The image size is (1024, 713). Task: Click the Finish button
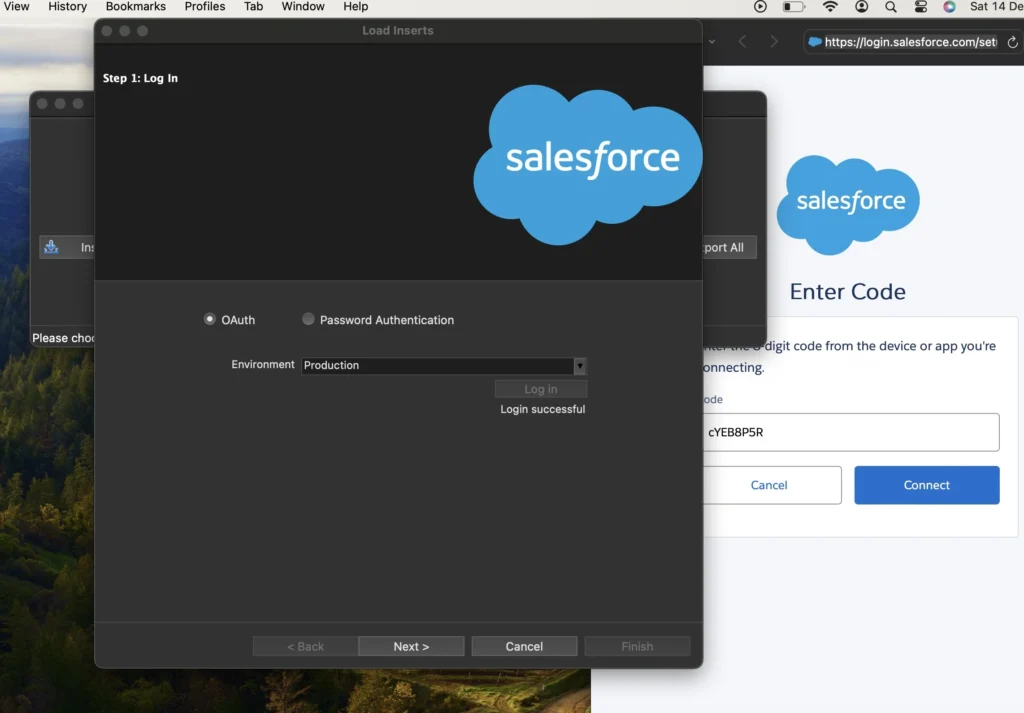point(637,646)
